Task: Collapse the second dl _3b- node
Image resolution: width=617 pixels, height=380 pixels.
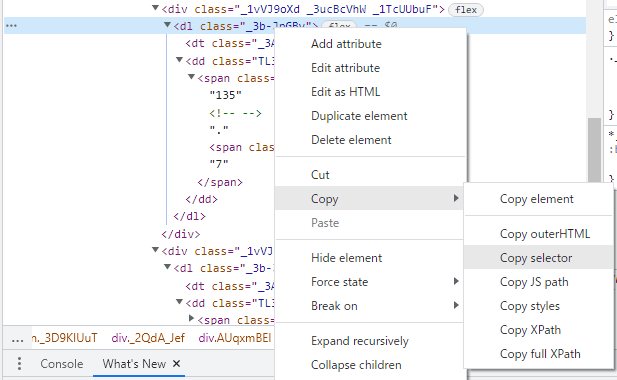Action: pos(167,267)
